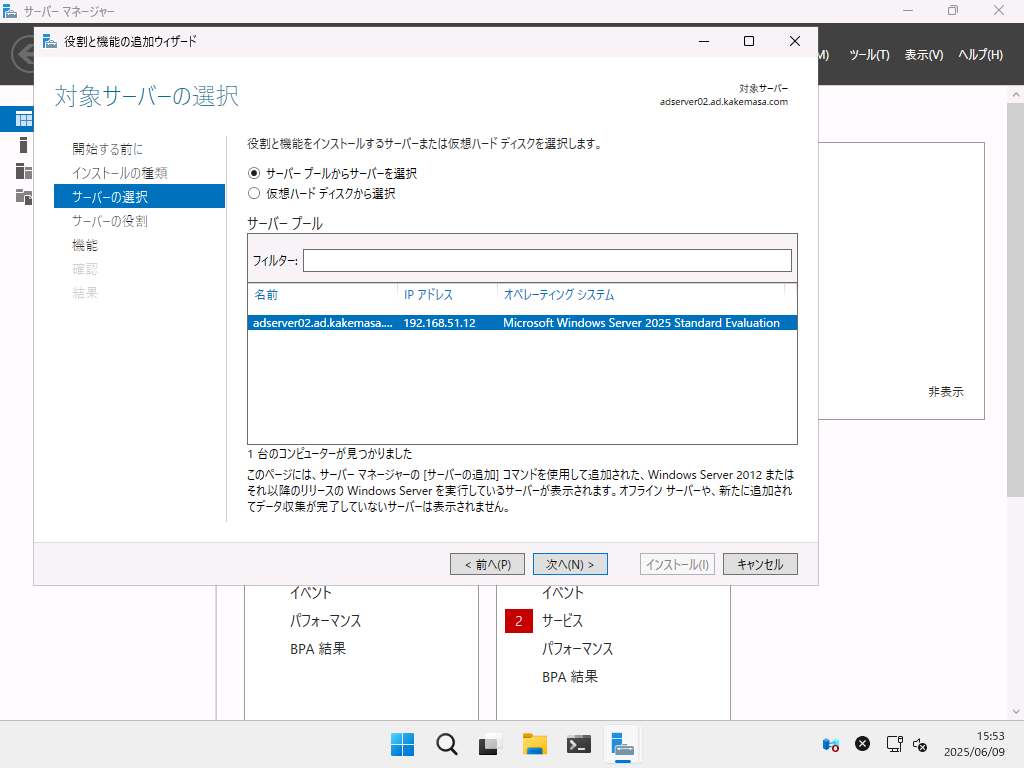Click the muted volume tray icon
The width and height of the screenshot is (1024, 768).
click(x=920, y=744)
